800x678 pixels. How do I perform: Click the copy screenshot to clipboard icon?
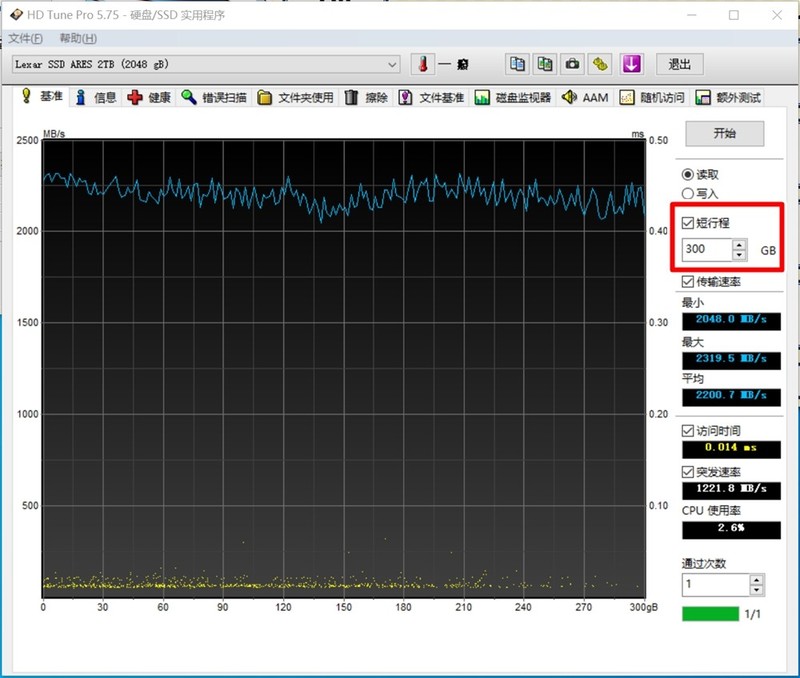(x=544, y=64)
